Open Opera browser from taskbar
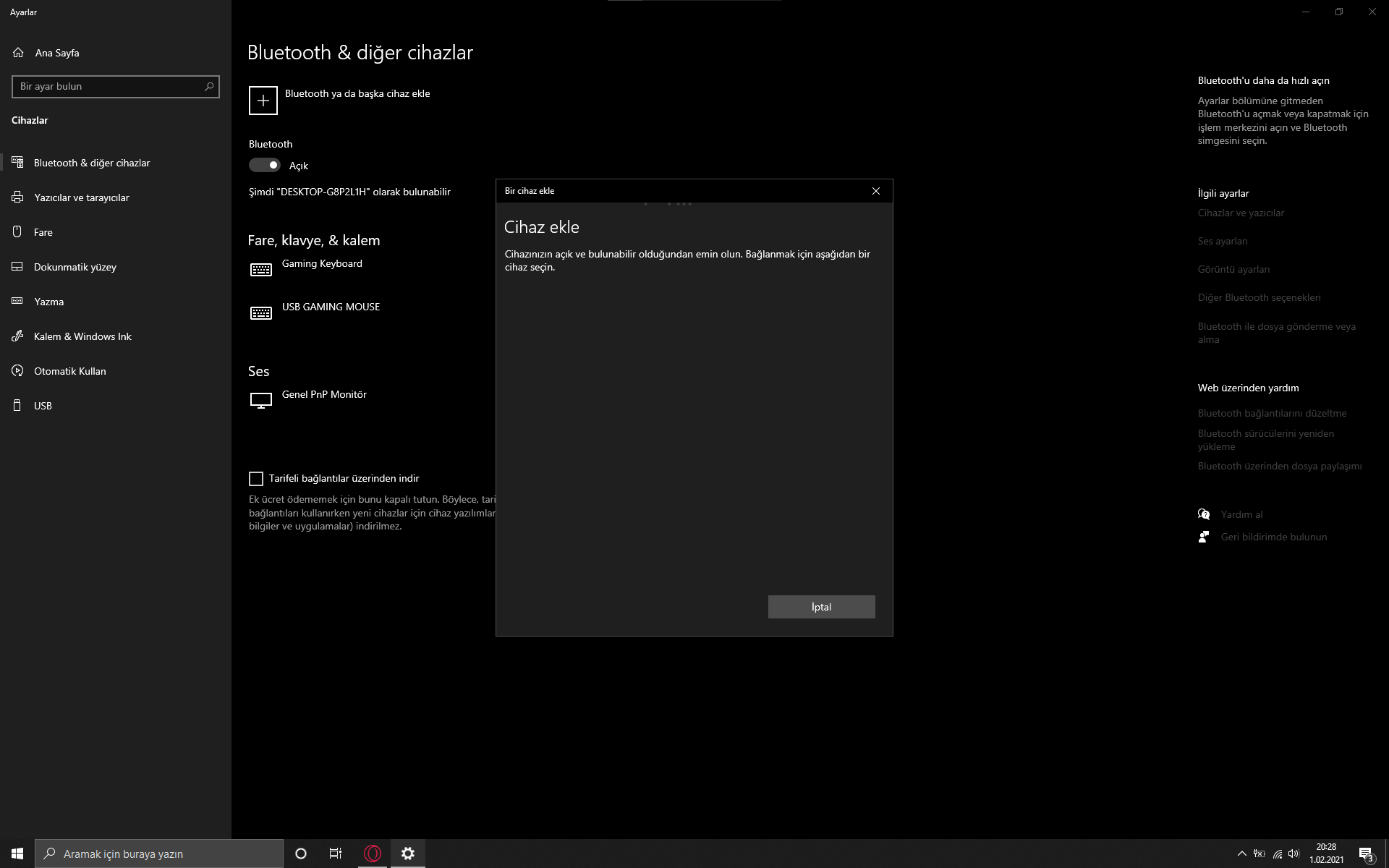 (x=373, y=854)
